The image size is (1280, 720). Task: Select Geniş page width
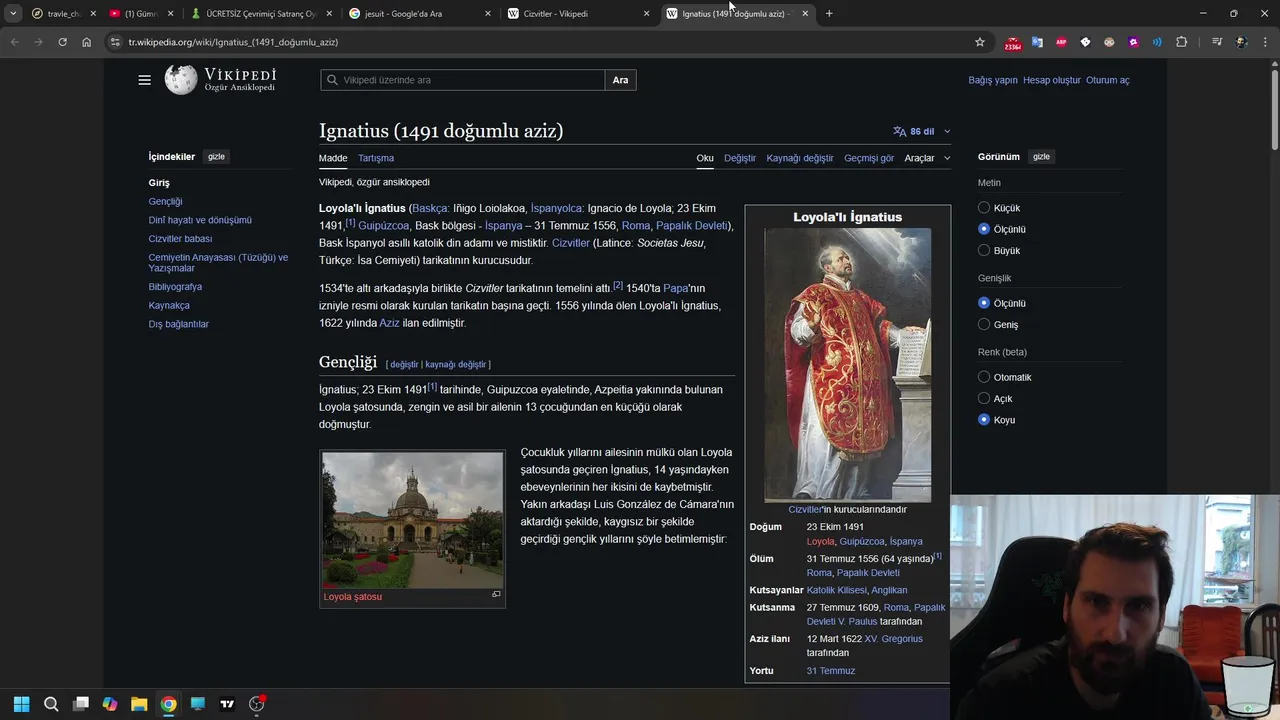[984, 324]
